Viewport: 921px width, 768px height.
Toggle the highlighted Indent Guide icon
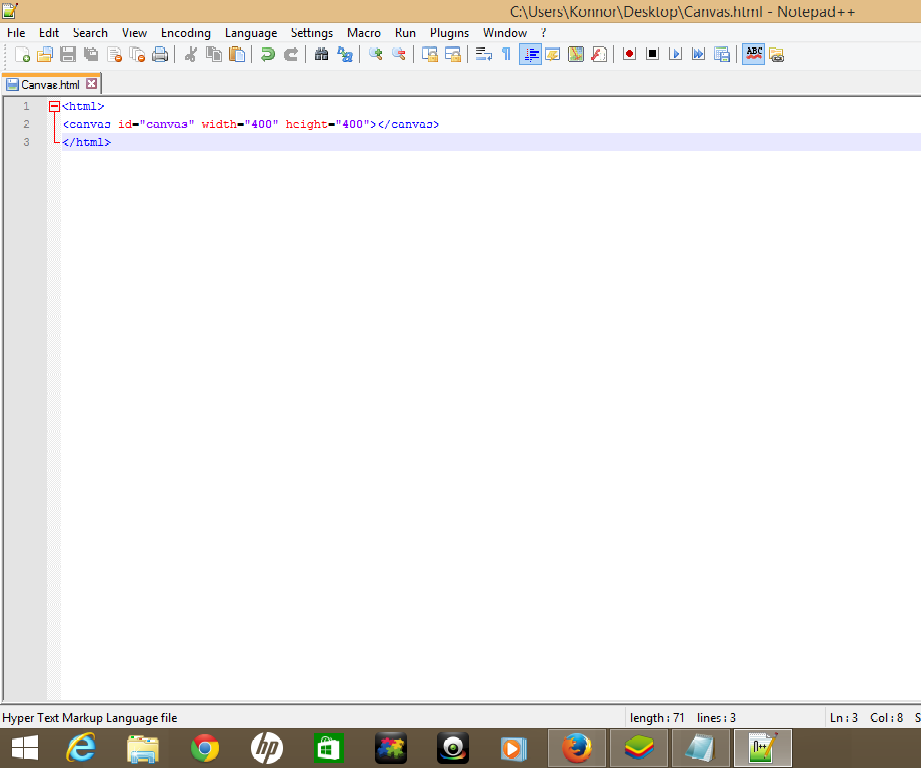pyautogui.click(x=530, y=55)
